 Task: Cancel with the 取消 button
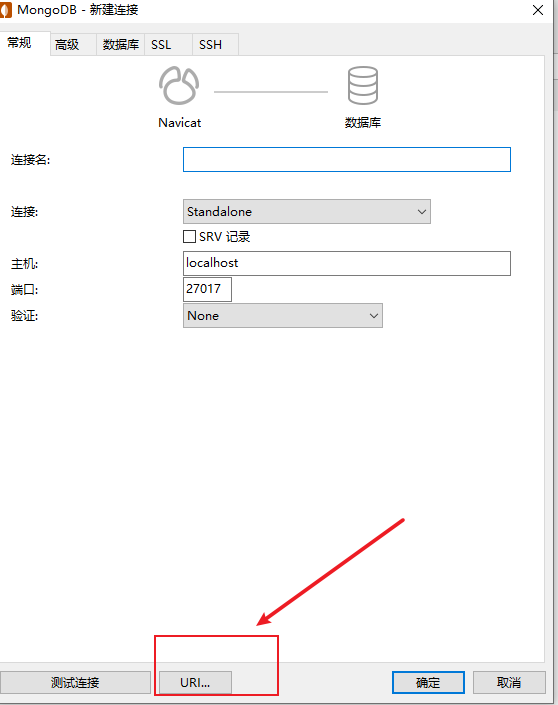[x=509, y=683]
